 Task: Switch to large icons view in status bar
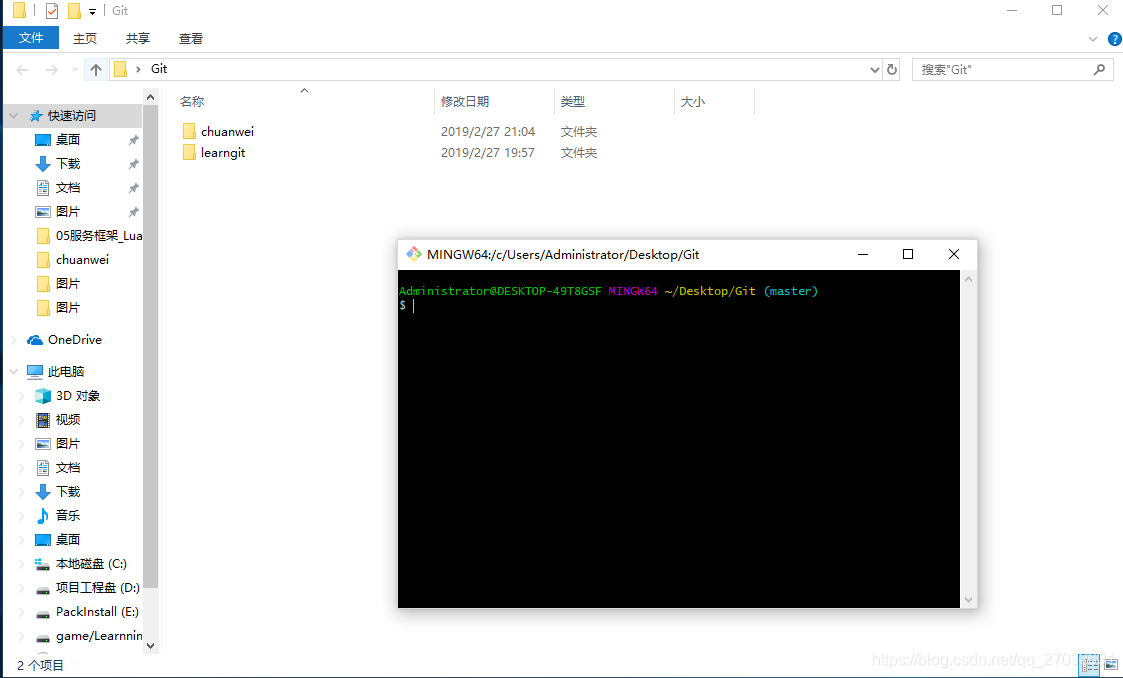tap(1111, 666)
